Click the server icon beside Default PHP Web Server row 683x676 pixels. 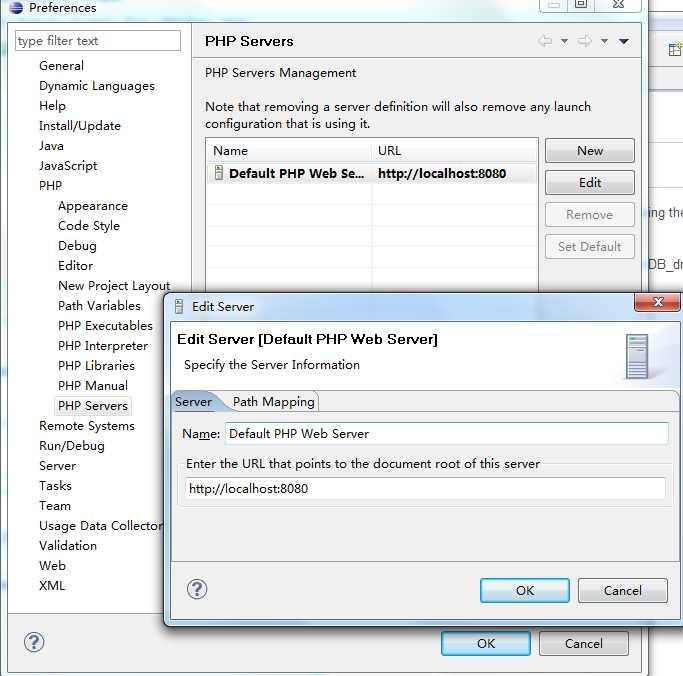point(219,173)
